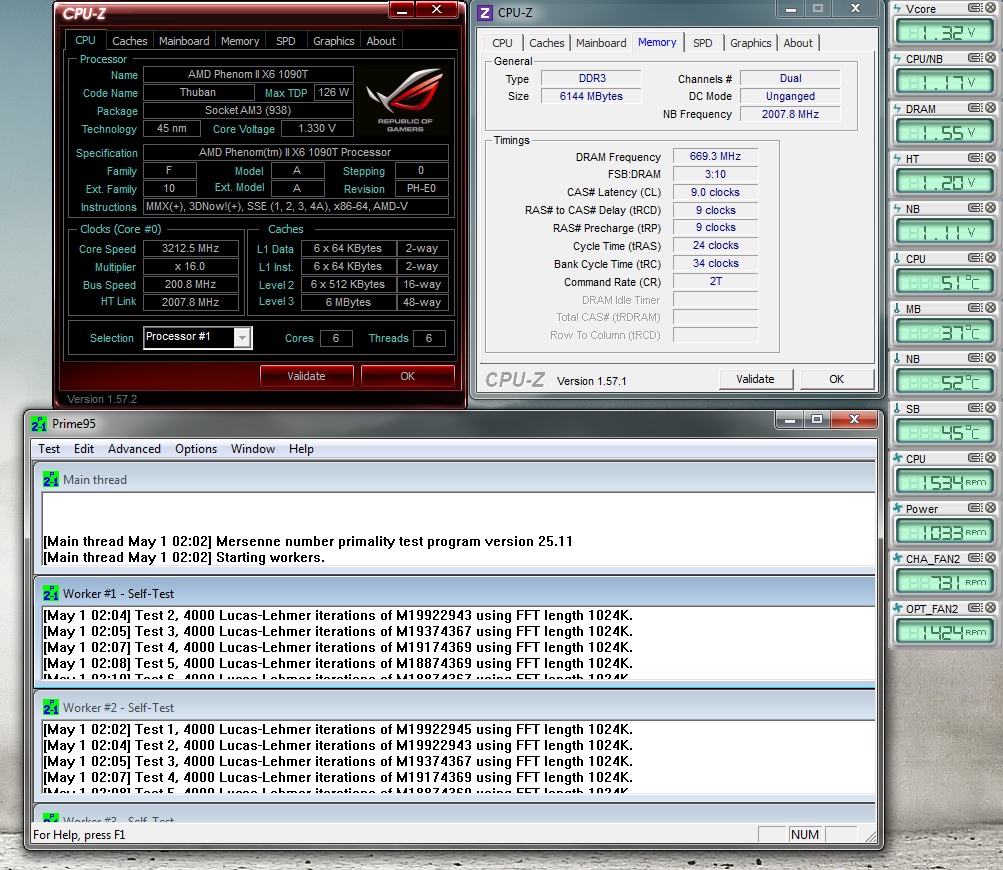This screenshot has width=1003, height=870.
Task: Close the MB temperature widget
Action: (990, 308)
